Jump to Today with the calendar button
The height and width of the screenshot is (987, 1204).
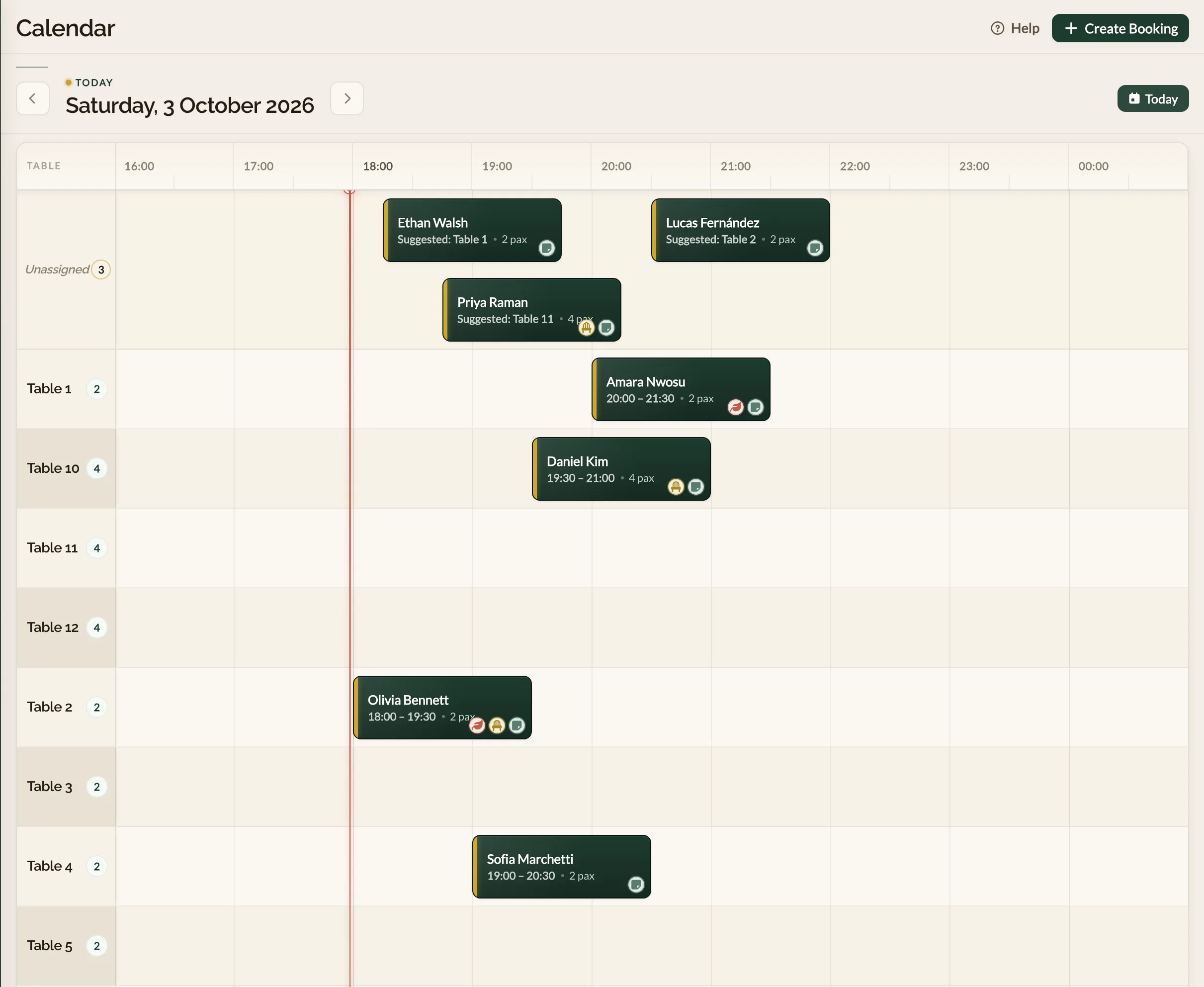click(1153, 99)
